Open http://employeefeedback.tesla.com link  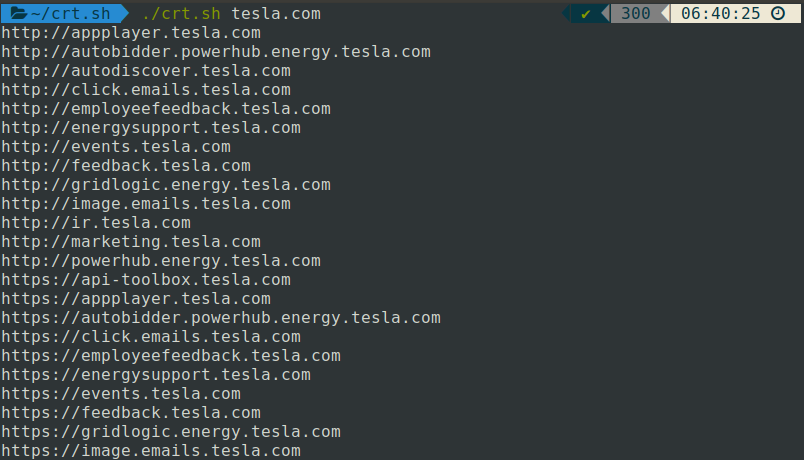click(166, 109)
